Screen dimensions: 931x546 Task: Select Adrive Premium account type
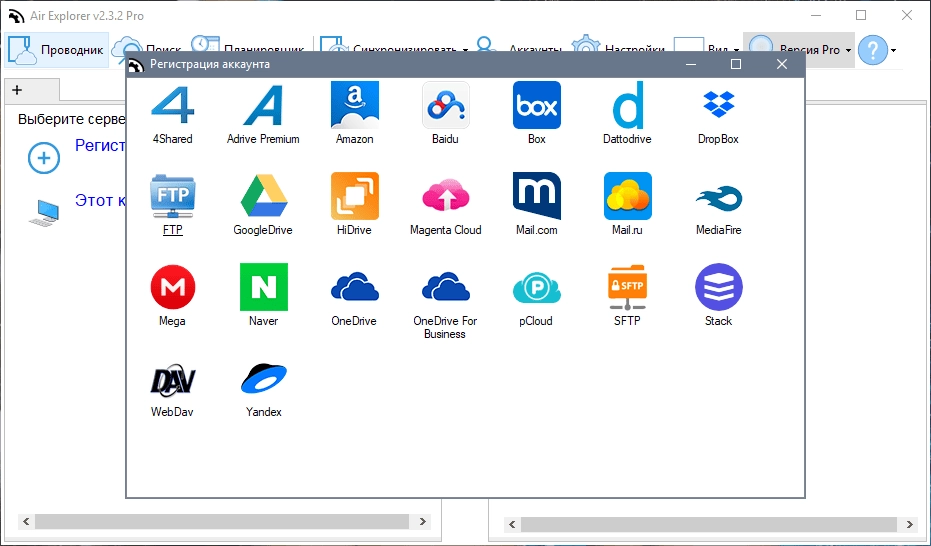click(263, 106)
